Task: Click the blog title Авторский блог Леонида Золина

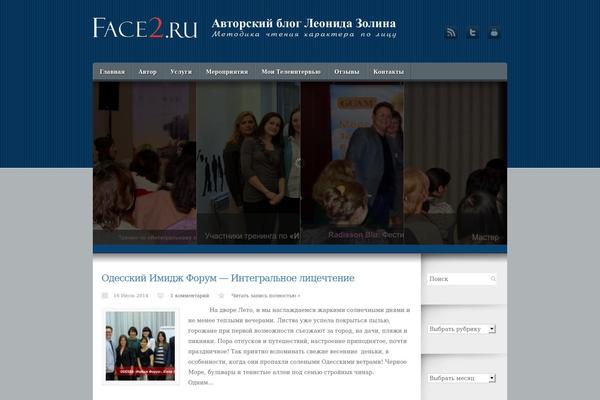Action: click(304, 23)
